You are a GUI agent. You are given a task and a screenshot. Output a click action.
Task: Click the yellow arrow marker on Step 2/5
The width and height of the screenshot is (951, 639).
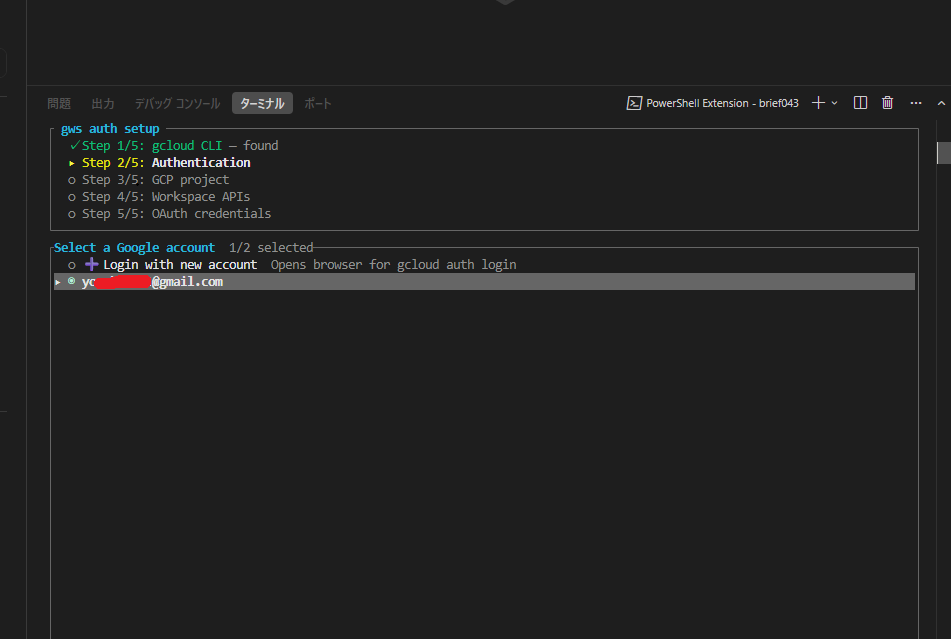[x=72, y=163]
